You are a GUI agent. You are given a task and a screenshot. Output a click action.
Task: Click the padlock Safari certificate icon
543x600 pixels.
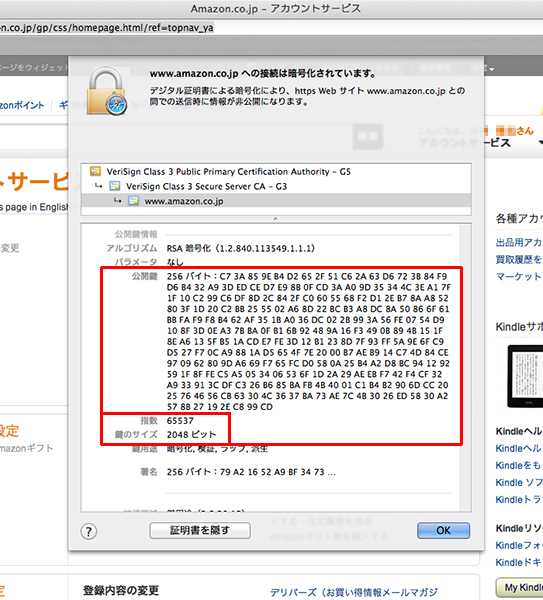(107, 91)
